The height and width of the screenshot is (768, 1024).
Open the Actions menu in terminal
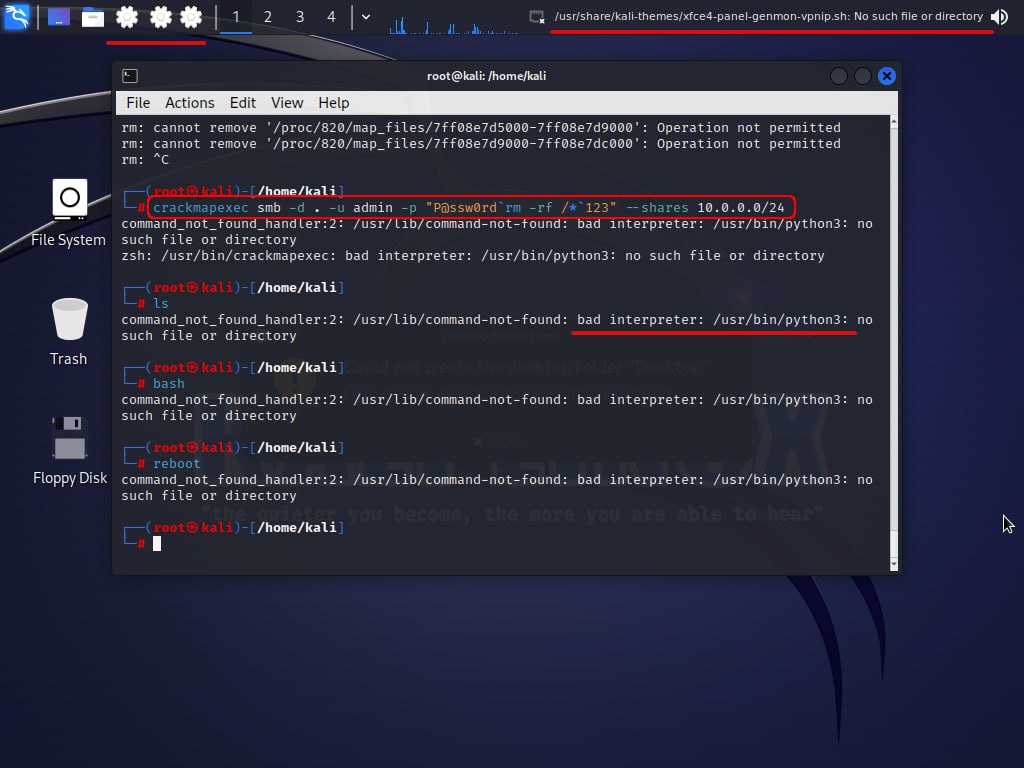[x=189, y=103]
